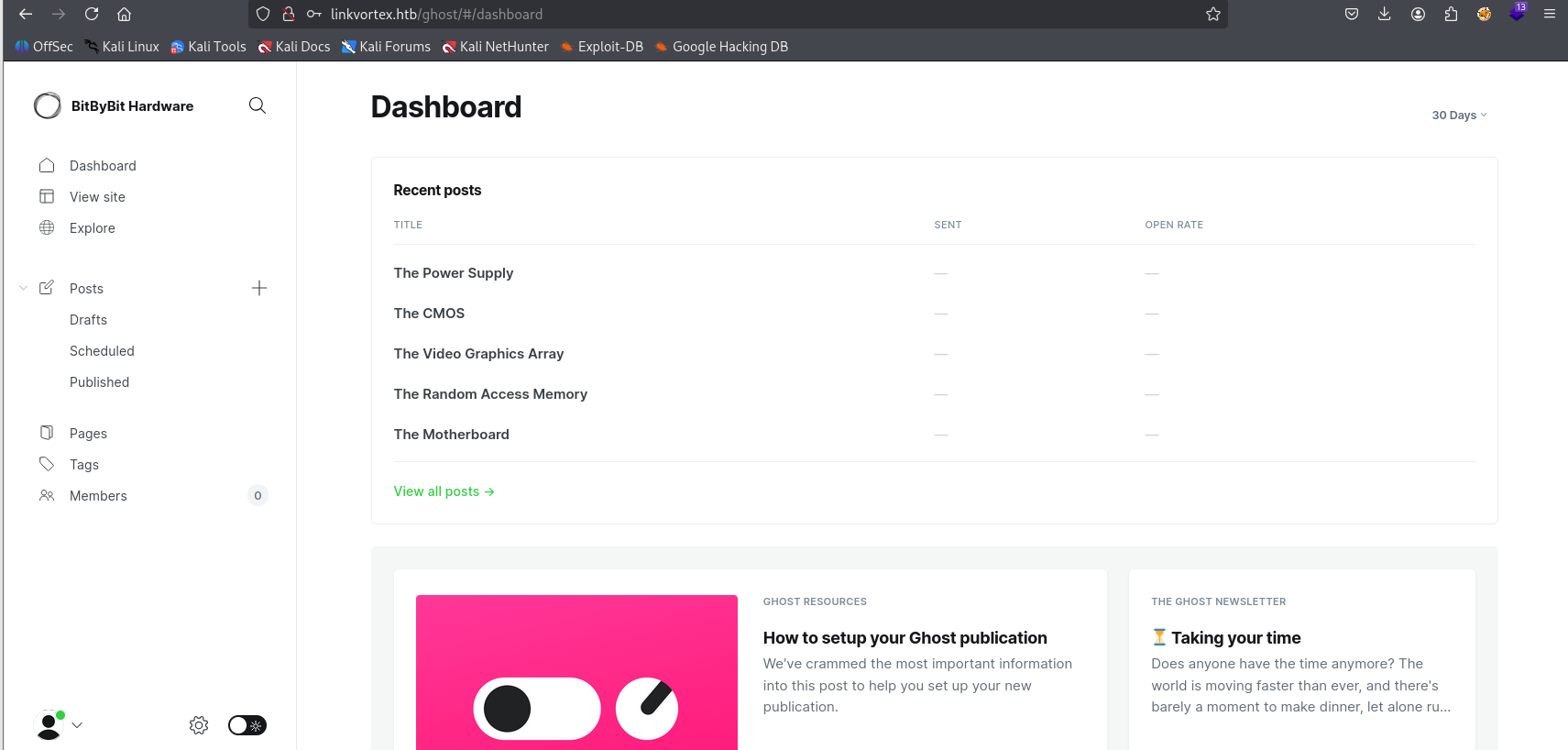This screenshot has width=1568, height=750.
Task: Click browser back arrow
Action: (x=26, y=14)
